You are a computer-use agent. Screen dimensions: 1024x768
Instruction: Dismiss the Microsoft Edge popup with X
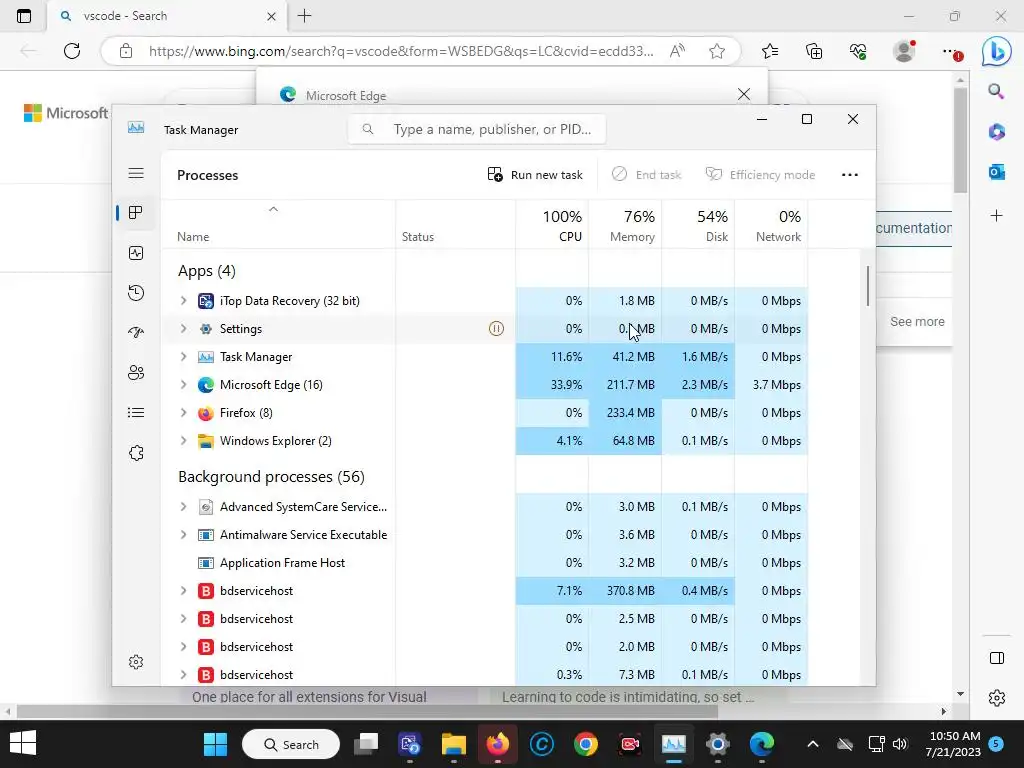point(743,94)
